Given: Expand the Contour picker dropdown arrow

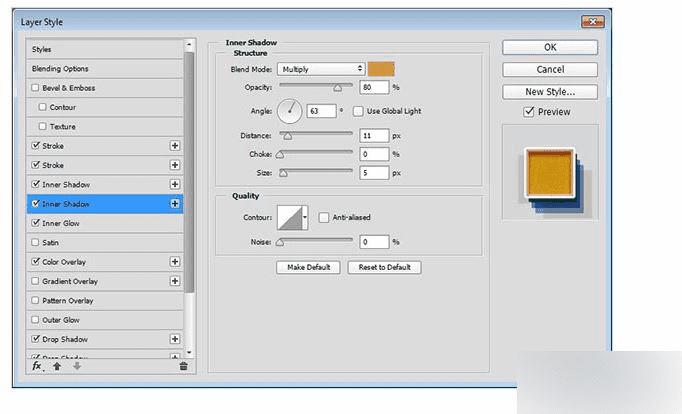Looking at the screenshot, I should coord(305,217).
